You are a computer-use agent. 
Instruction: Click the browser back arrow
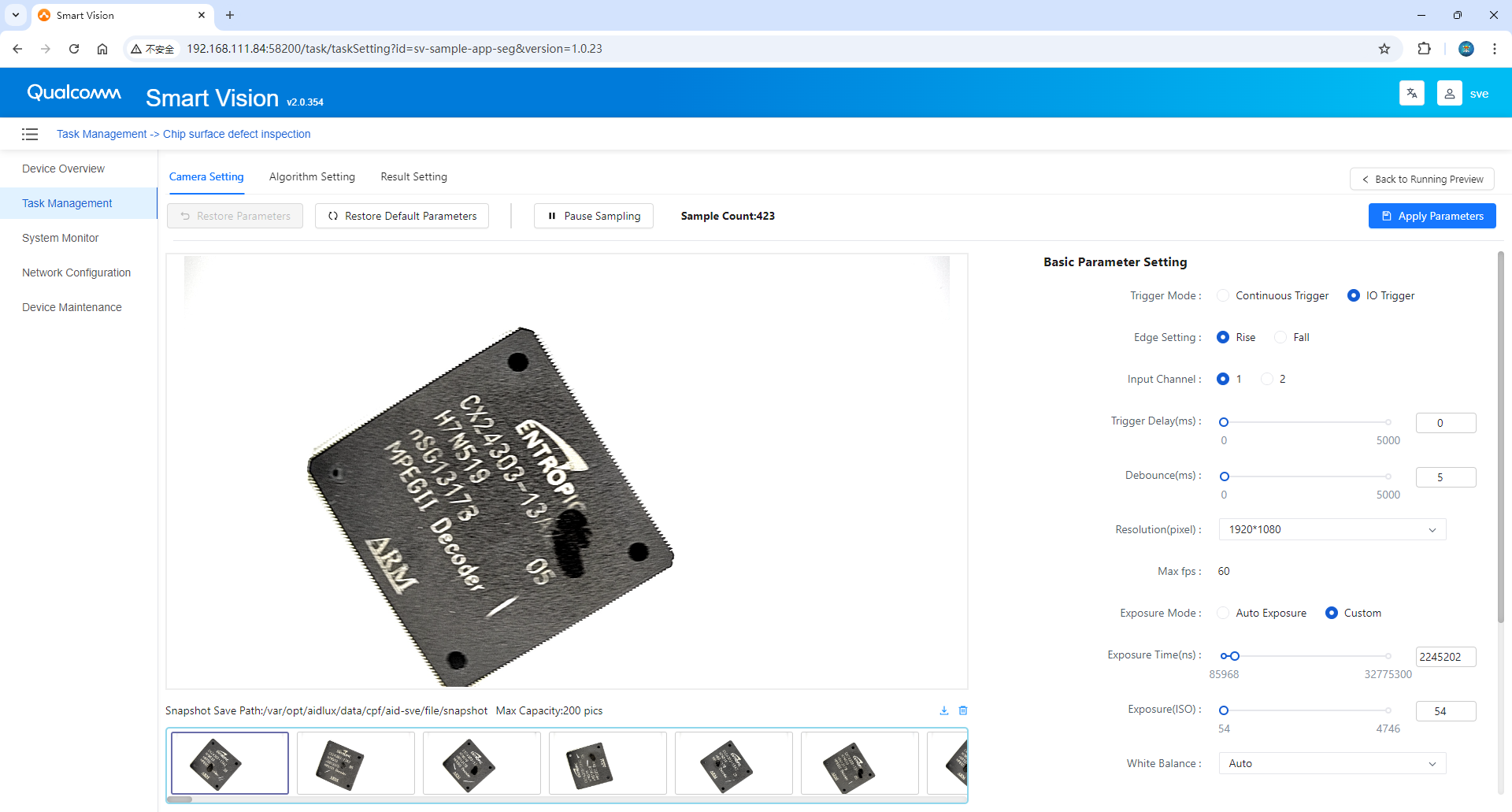click(x=17, y=49)
